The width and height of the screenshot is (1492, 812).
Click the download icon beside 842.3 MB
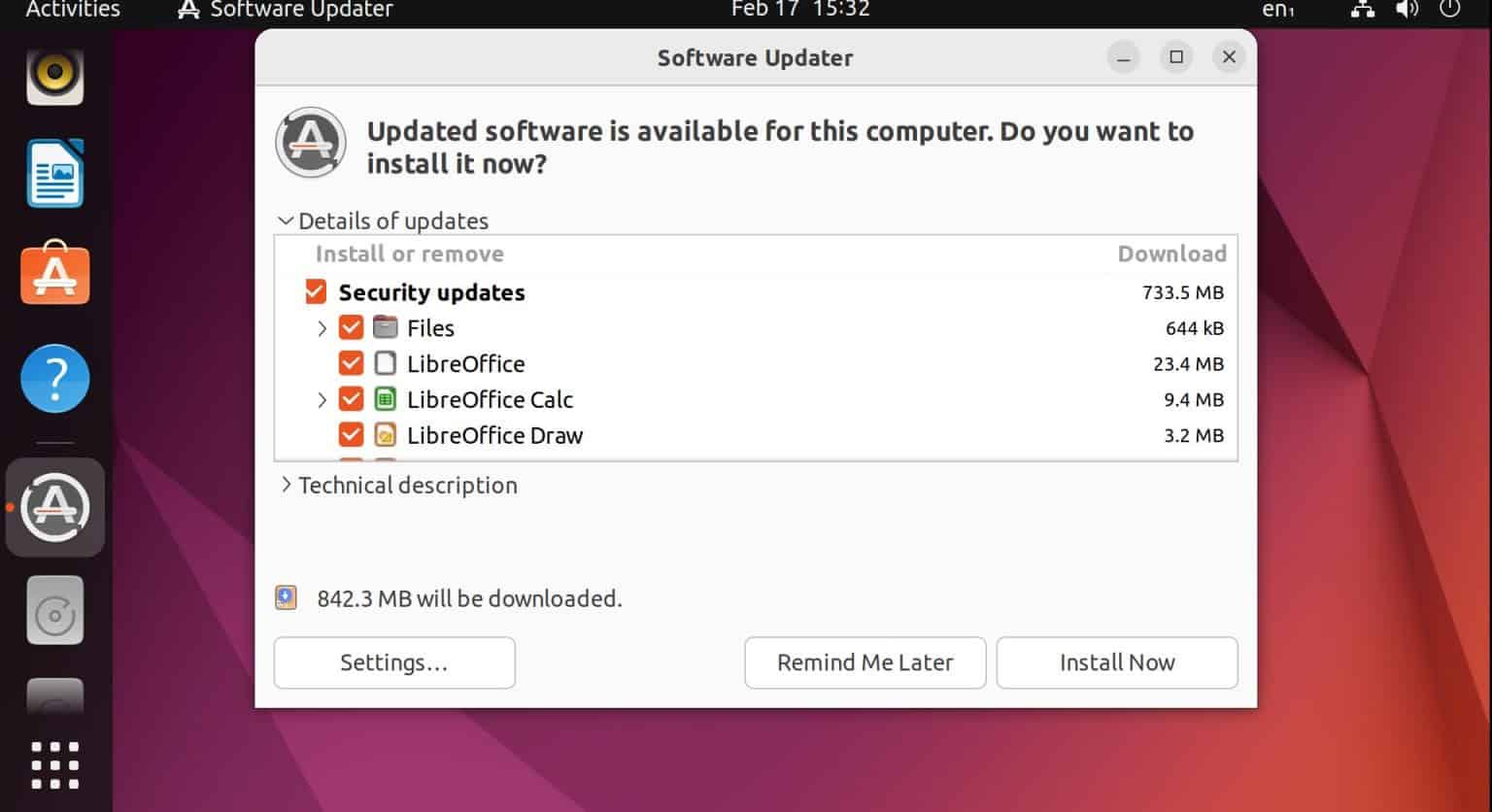click(x=286, y=597)
